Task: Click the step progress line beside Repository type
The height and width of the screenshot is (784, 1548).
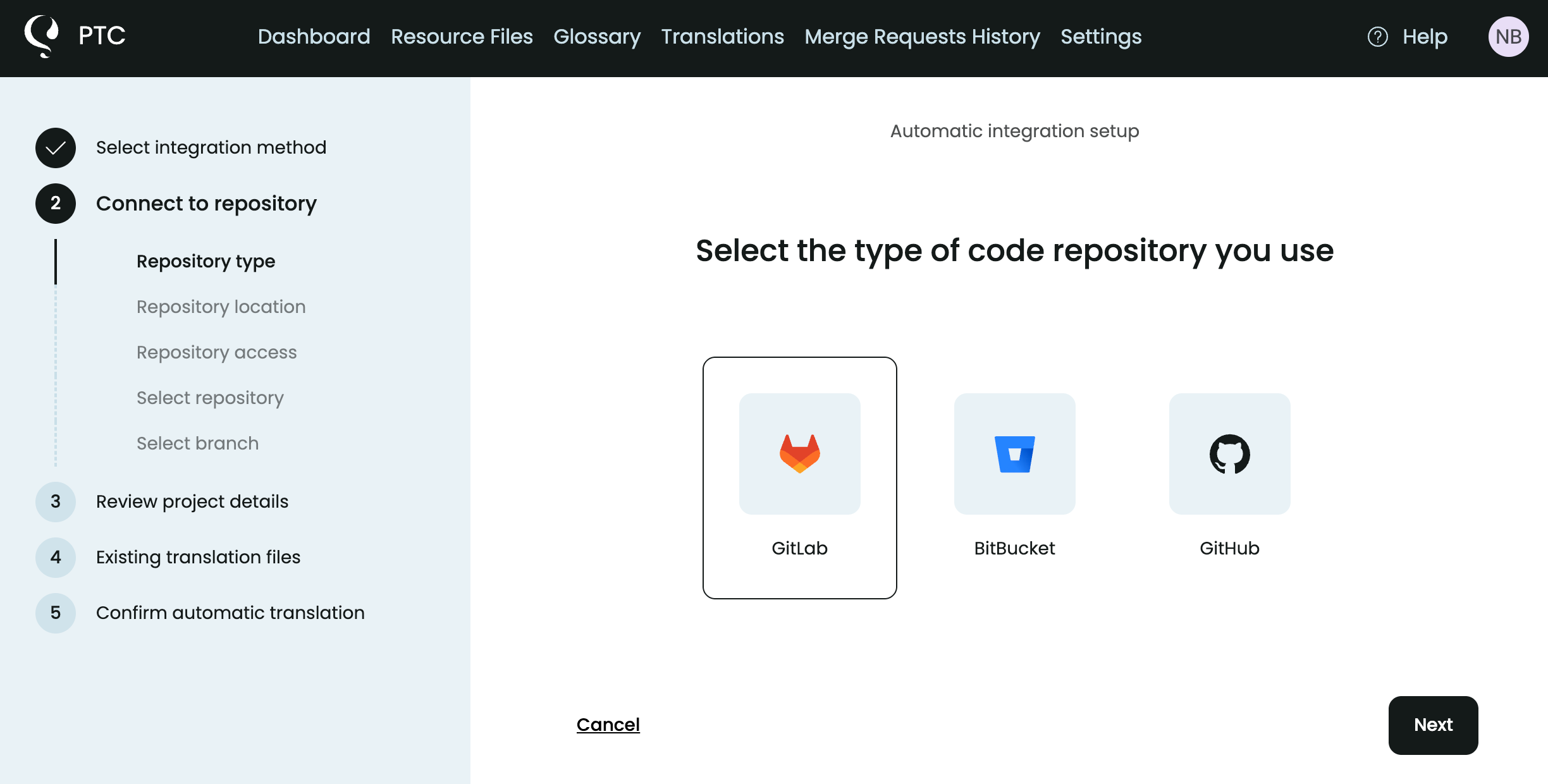Action: 56,261
